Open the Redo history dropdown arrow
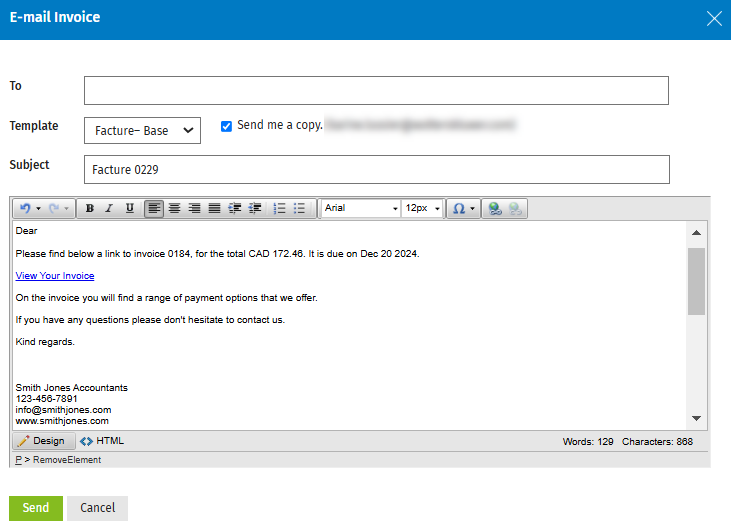The width and height of the screenshot is (731, 528). [x=67, y=208]
